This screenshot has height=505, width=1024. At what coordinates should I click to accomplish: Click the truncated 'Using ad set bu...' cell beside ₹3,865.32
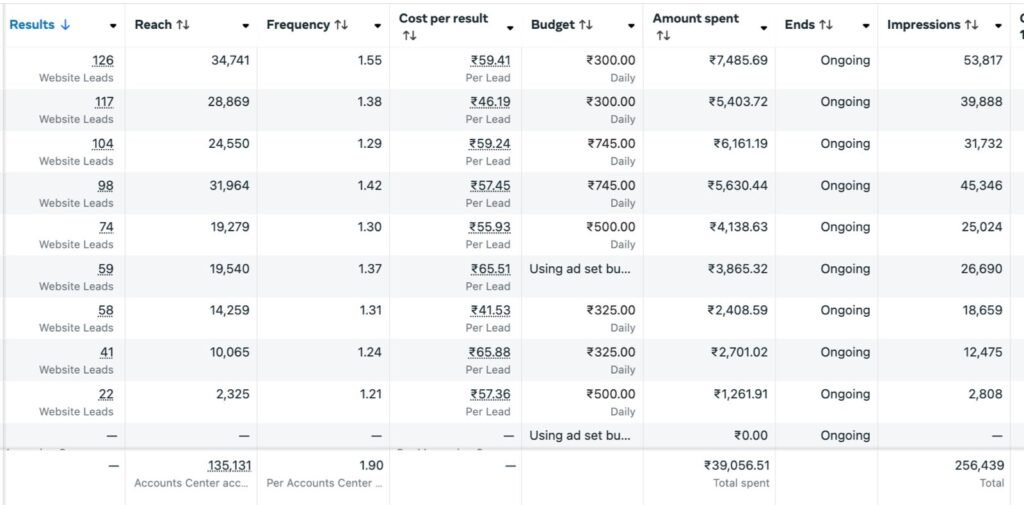(580, 269)
